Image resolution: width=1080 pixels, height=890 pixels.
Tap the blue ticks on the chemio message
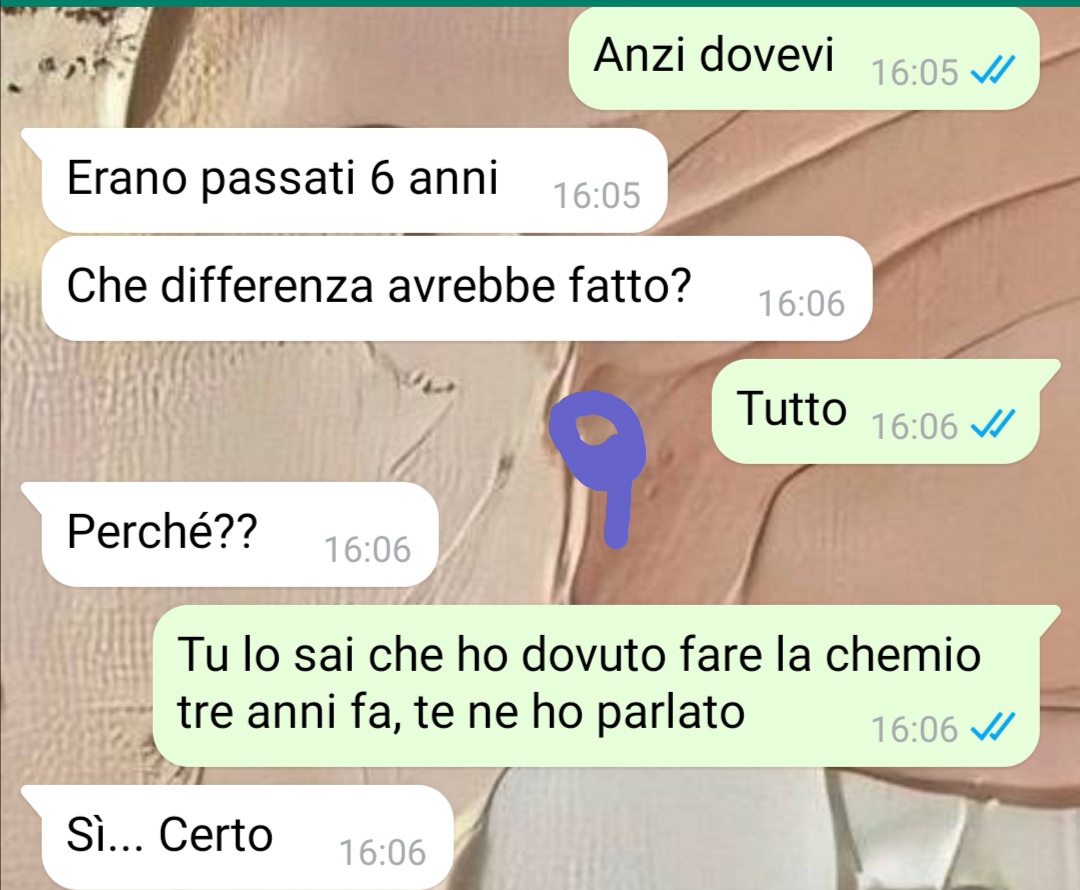point(993,727)
